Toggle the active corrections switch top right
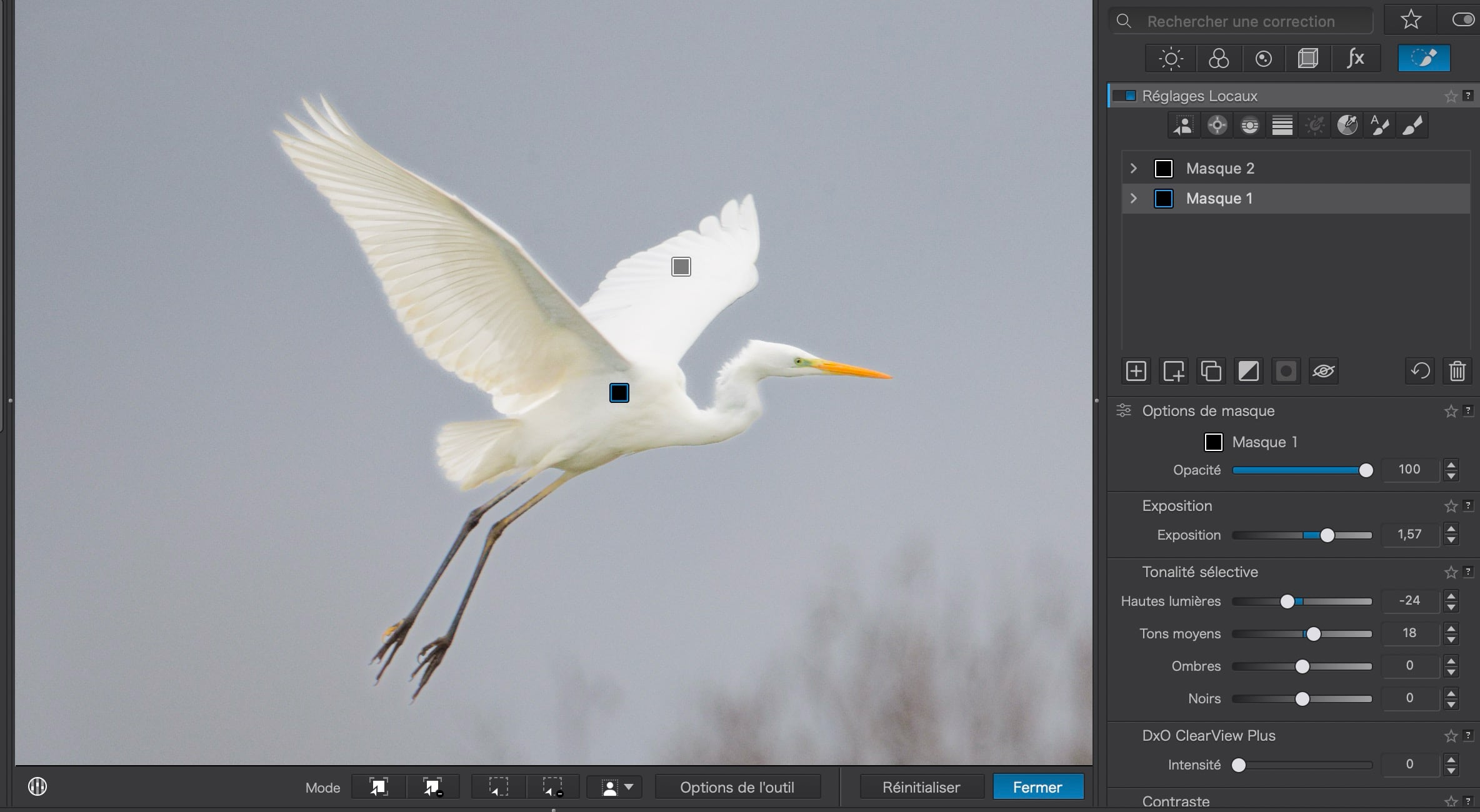The height and width of the screenshot is (812, 1480). click(1462, 20)
